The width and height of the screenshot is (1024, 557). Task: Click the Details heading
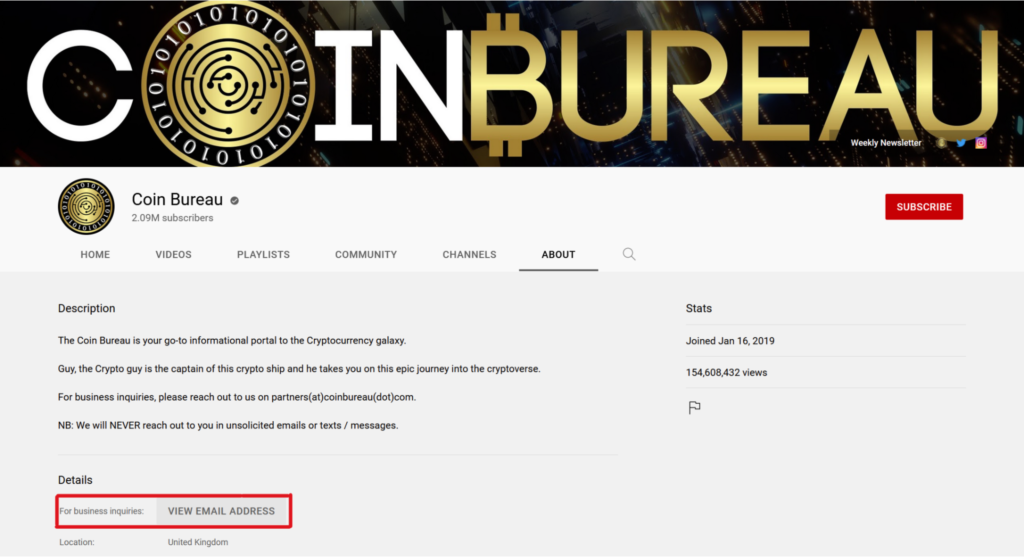pyautogui.click(x=75, y=480)
